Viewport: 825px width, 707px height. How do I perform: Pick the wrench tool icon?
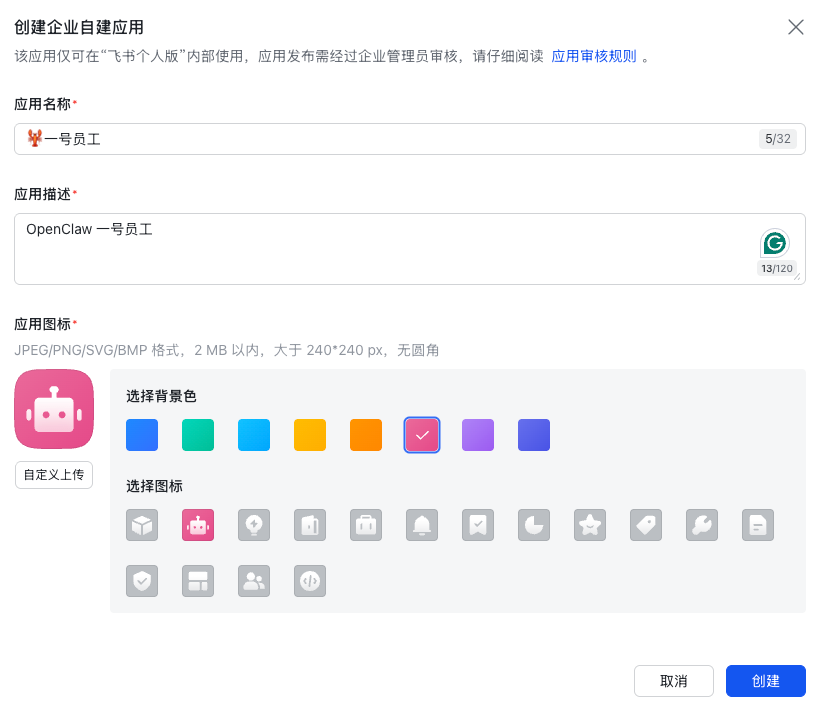click(x=702, y=525)
